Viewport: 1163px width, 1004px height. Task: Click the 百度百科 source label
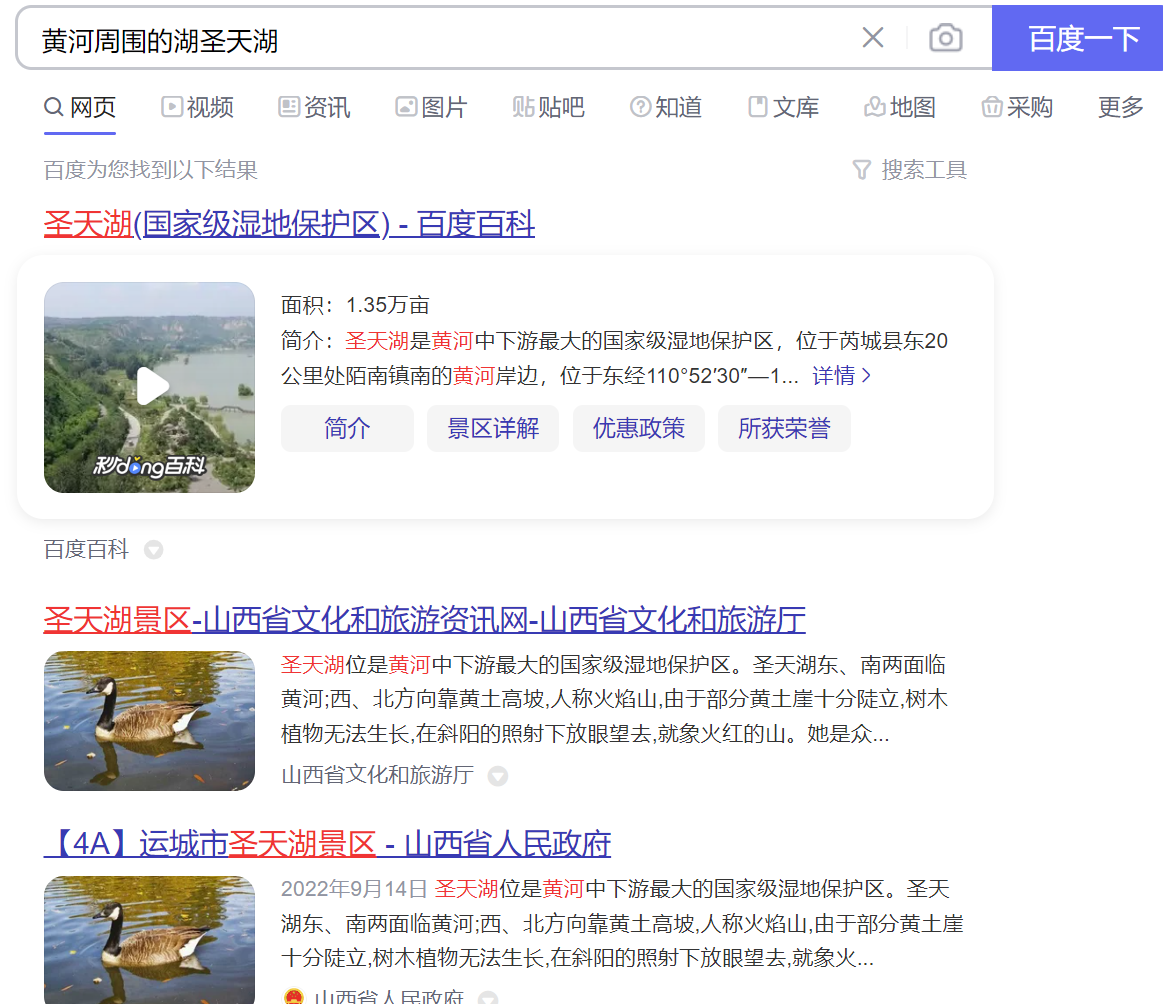point(86,549)
